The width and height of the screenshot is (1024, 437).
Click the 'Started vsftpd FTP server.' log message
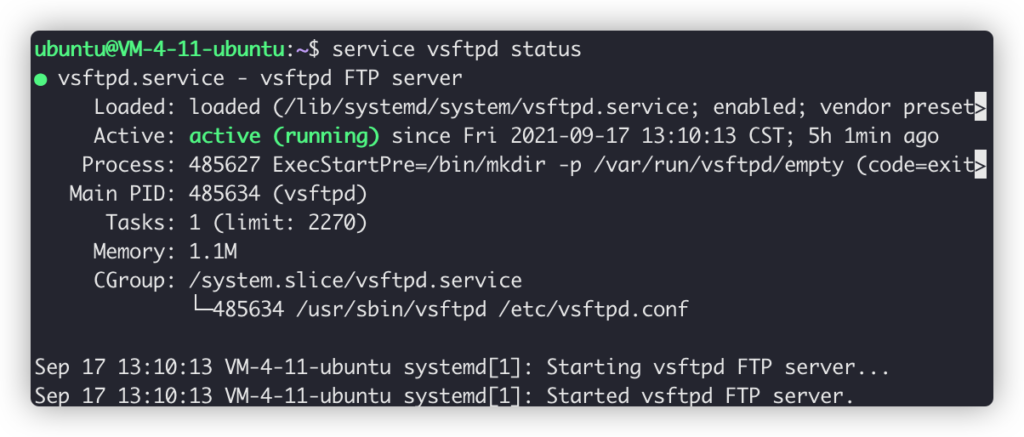click(700, 397)
